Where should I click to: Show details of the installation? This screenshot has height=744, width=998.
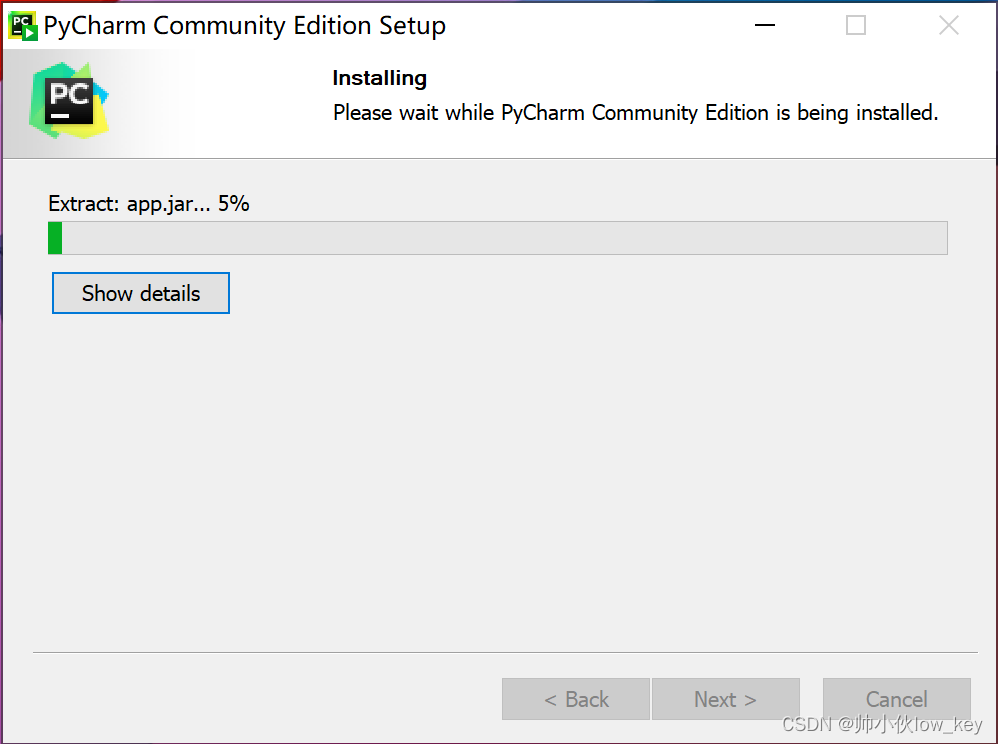pyautogui.click(x=141, y=293)
